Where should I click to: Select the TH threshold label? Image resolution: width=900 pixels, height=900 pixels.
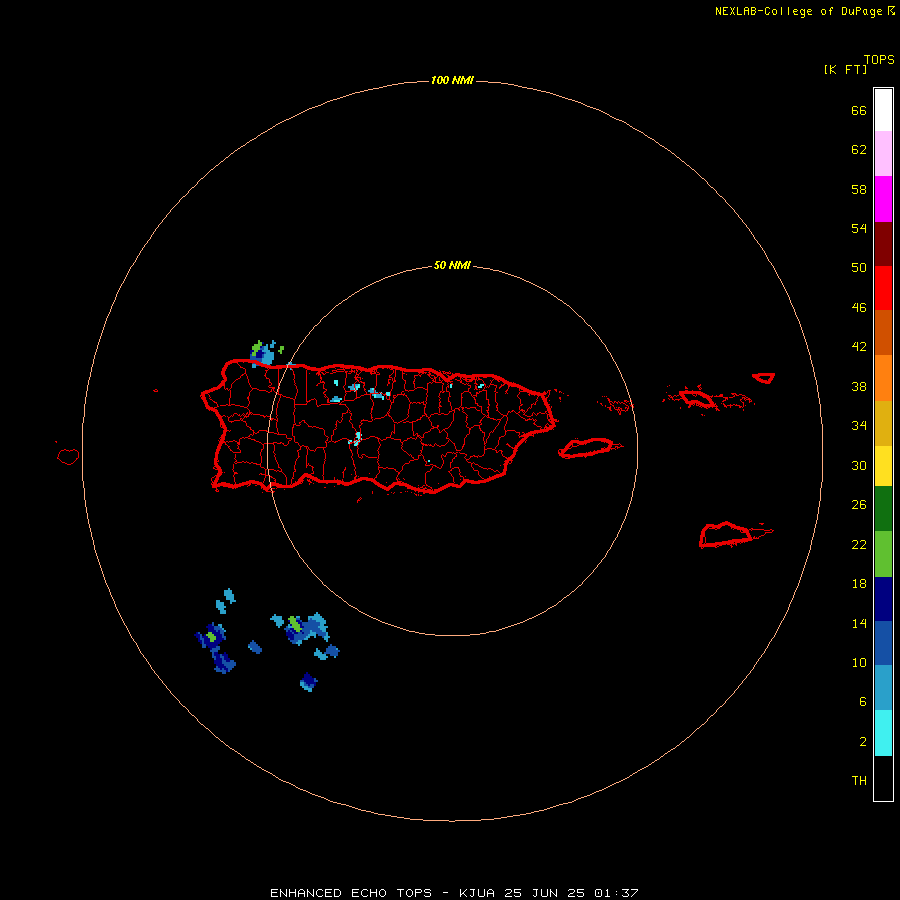[859, 780]
